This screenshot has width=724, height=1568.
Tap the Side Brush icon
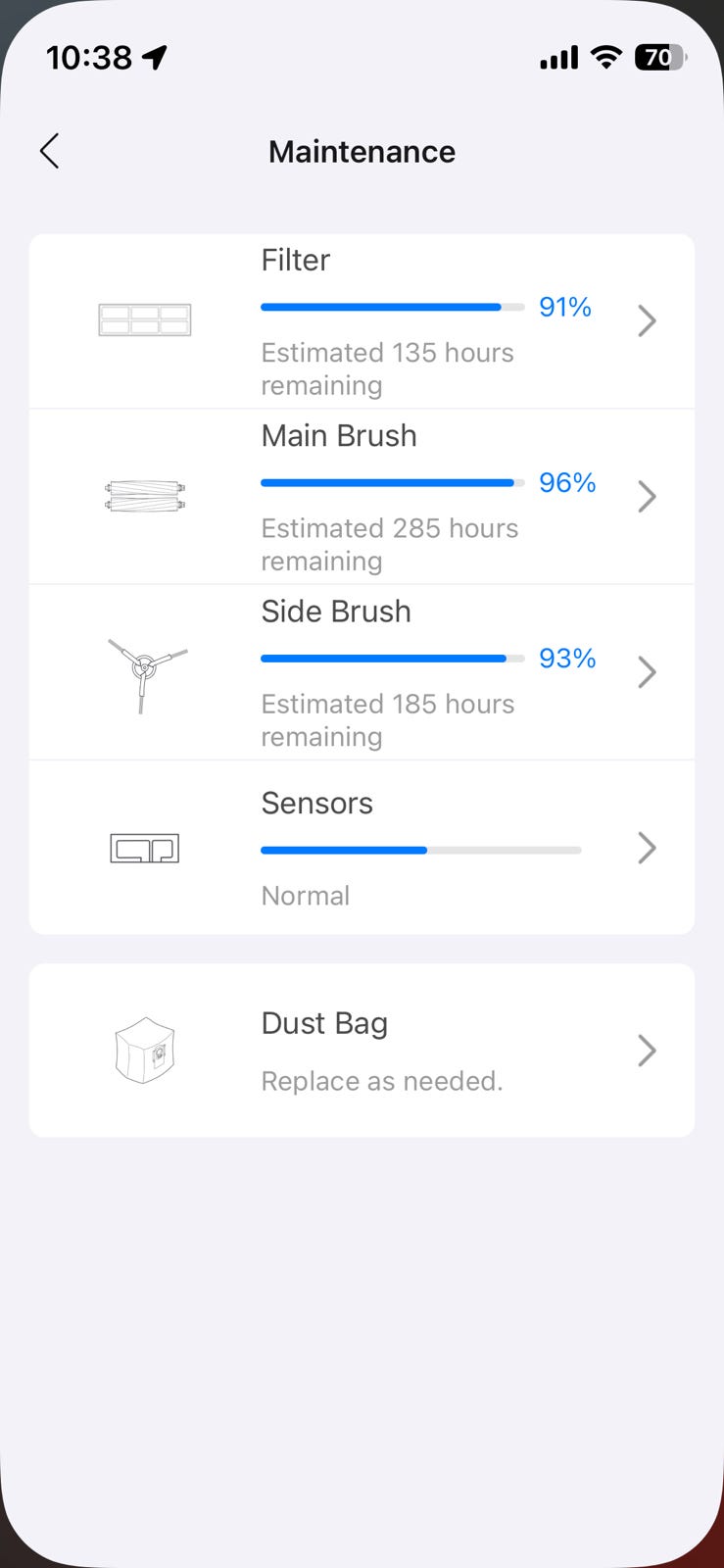point(146,671)
